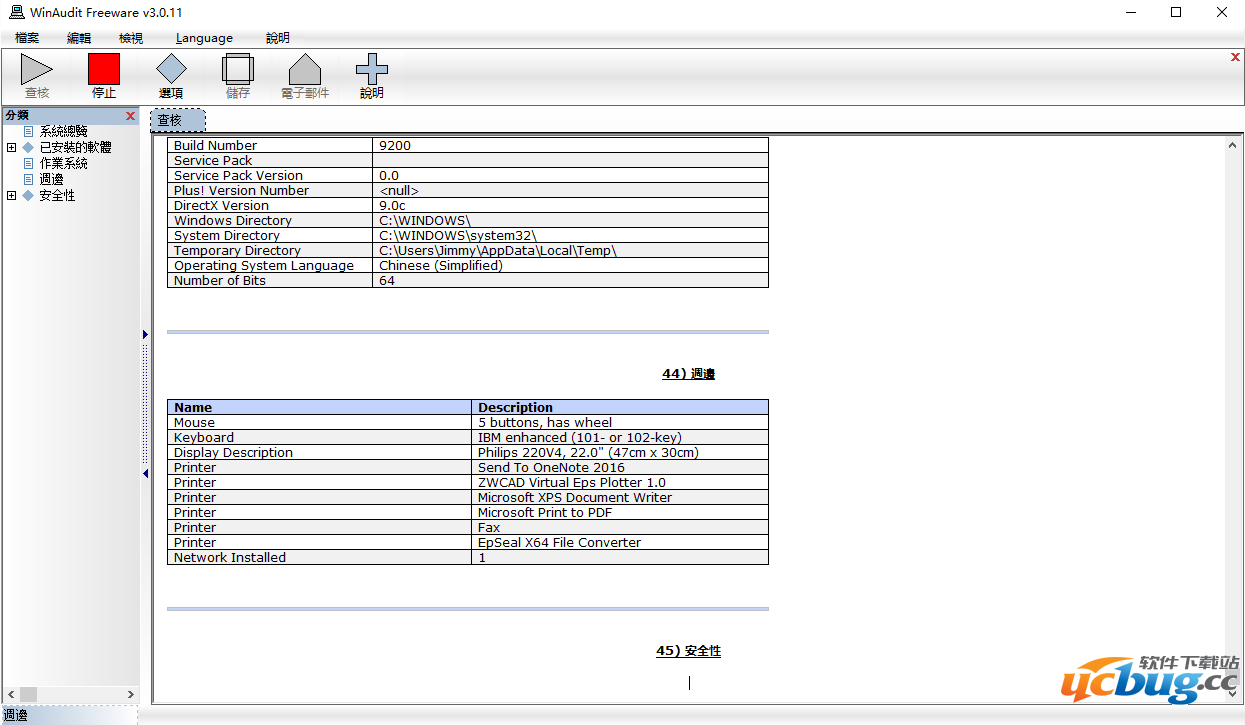Open the 檢視 menu
This screenshot has height=725, width=1245.
point(131,38)
